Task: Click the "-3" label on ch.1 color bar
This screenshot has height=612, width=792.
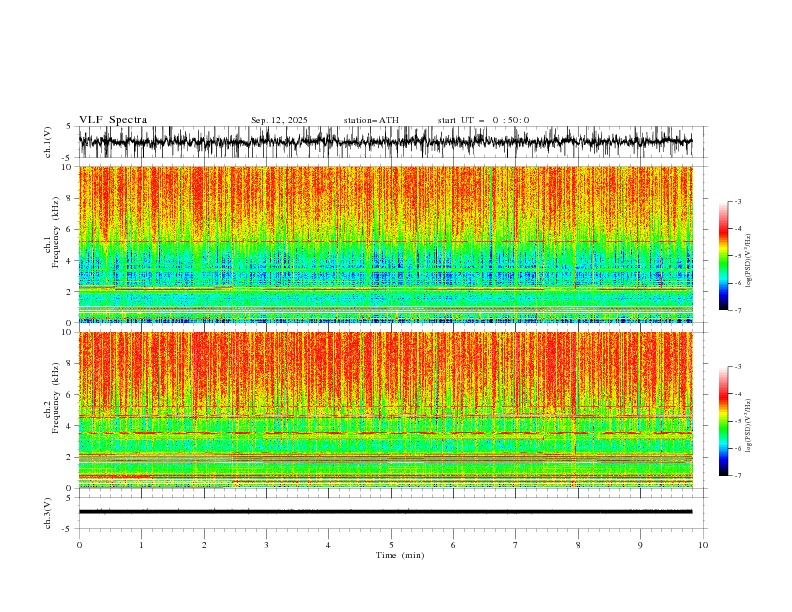Action: (x=738, y=201)
